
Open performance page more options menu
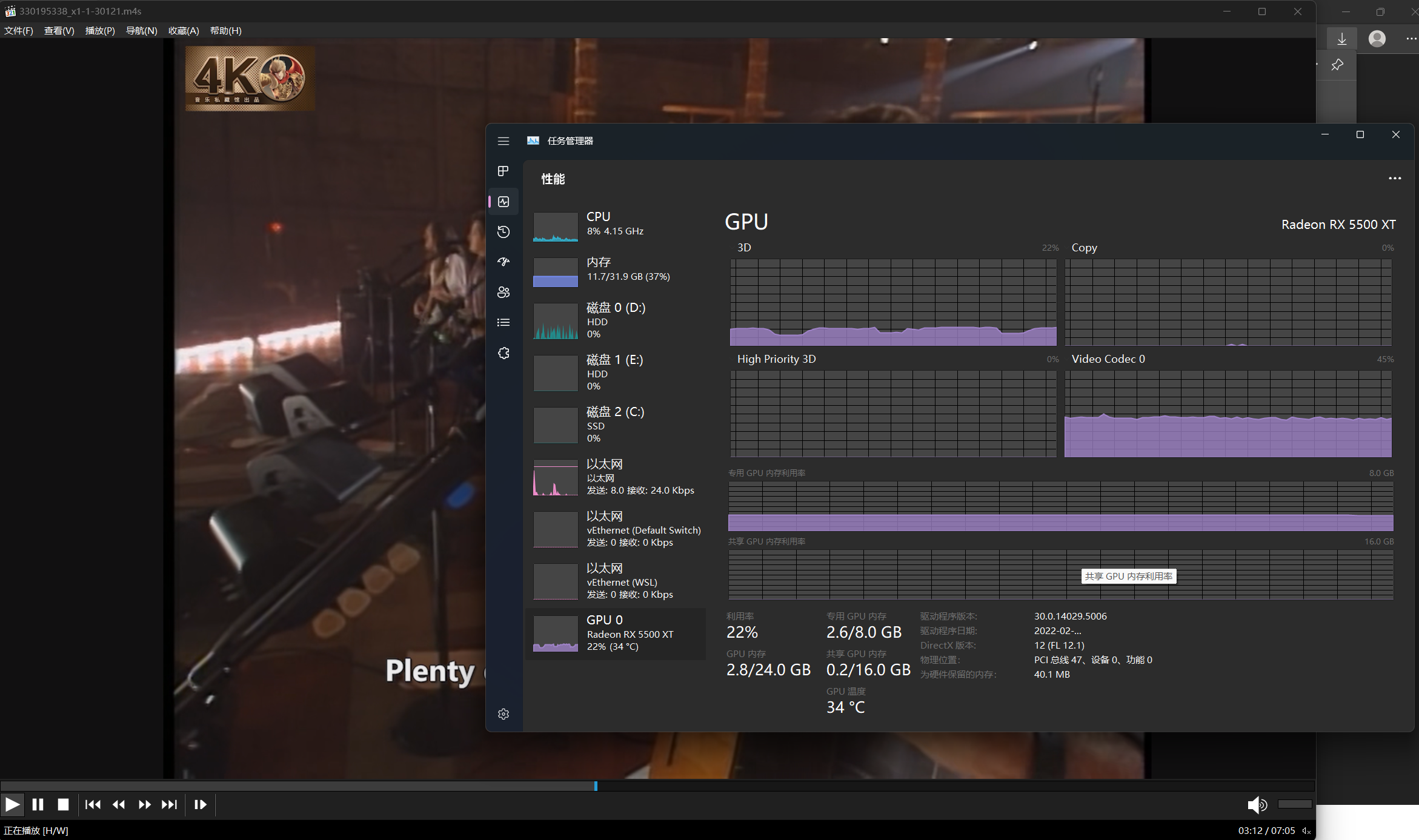point(1394,178)
